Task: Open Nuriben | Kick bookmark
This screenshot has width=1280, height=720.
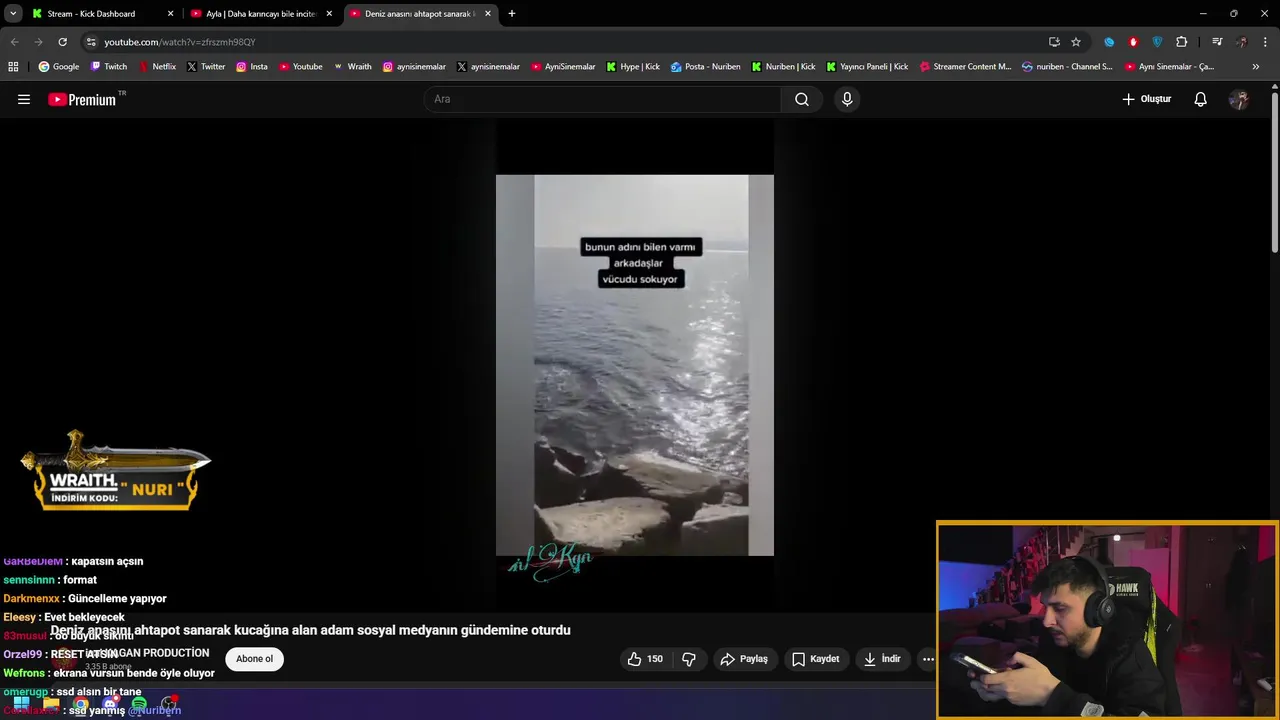Action: tap(783, 67)
